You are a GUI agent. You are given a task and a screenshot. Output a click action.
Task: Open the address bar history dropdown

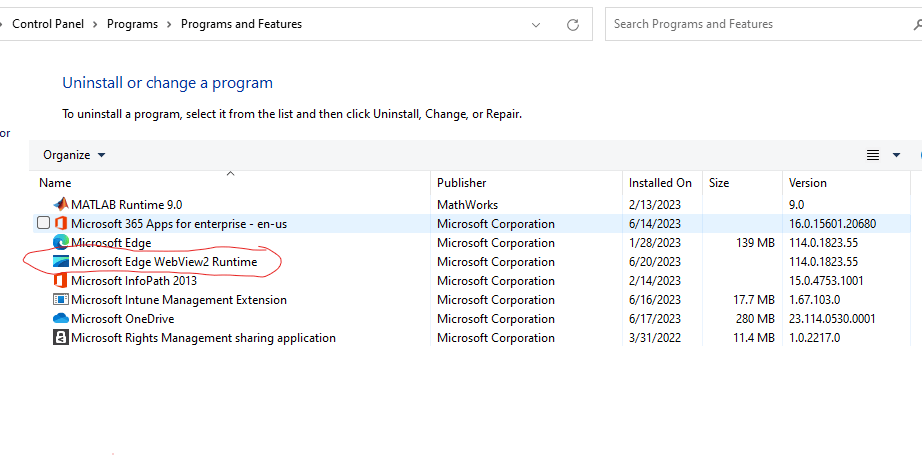[x=536, y=25]
